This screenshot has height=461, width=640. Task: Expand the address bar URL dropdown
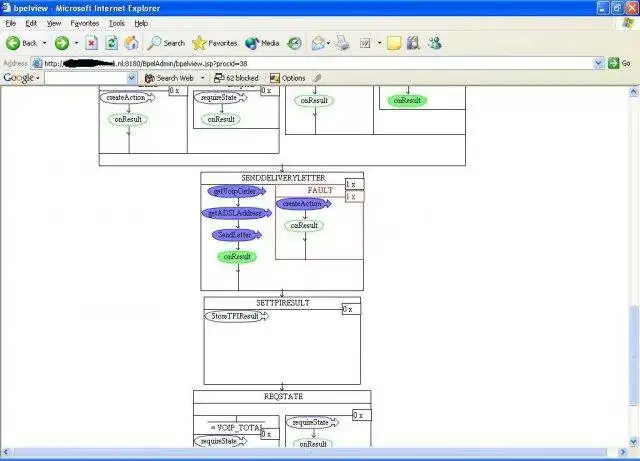pyautogui.click(x=599, y=63)
